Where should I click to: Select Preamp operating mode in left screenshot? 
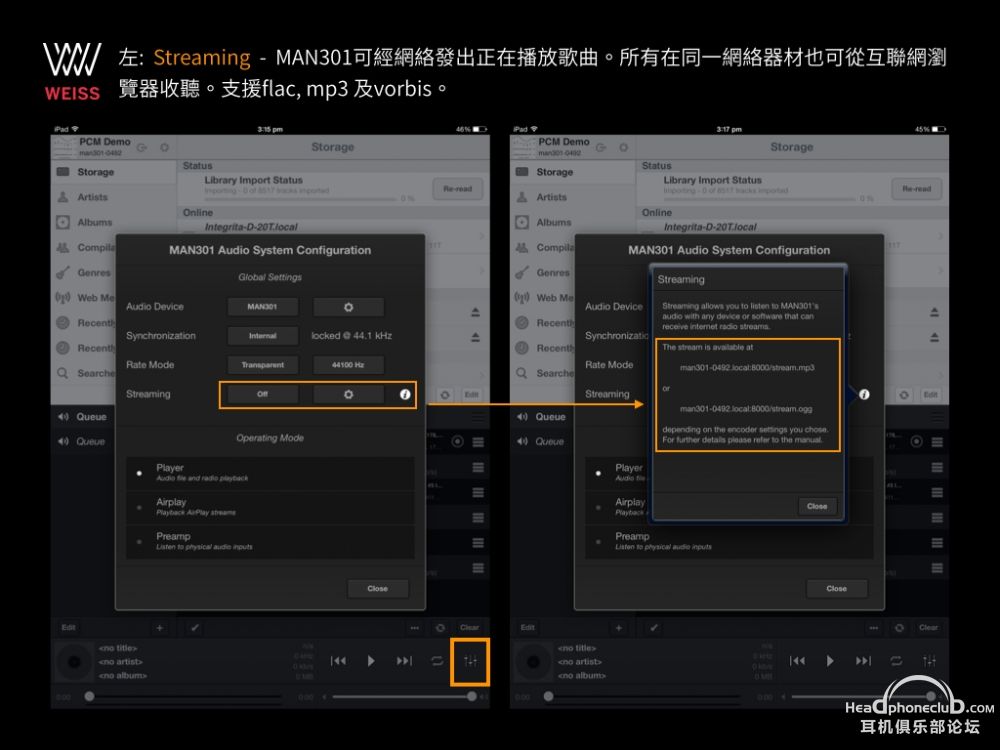click(x=270, y=542)
